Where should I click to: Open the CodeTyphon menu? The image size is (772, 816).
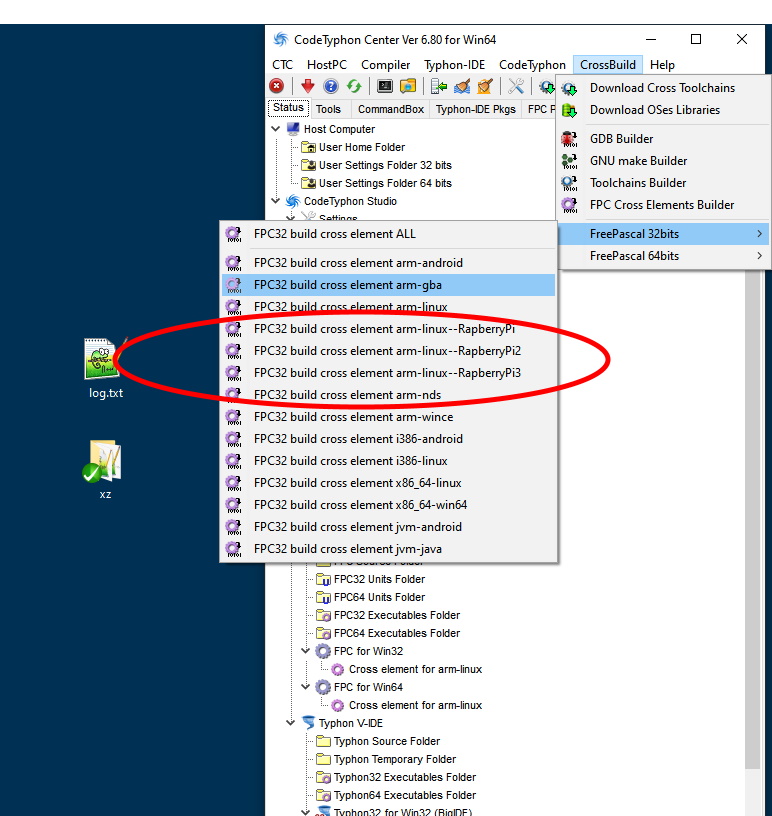point(532,65)
